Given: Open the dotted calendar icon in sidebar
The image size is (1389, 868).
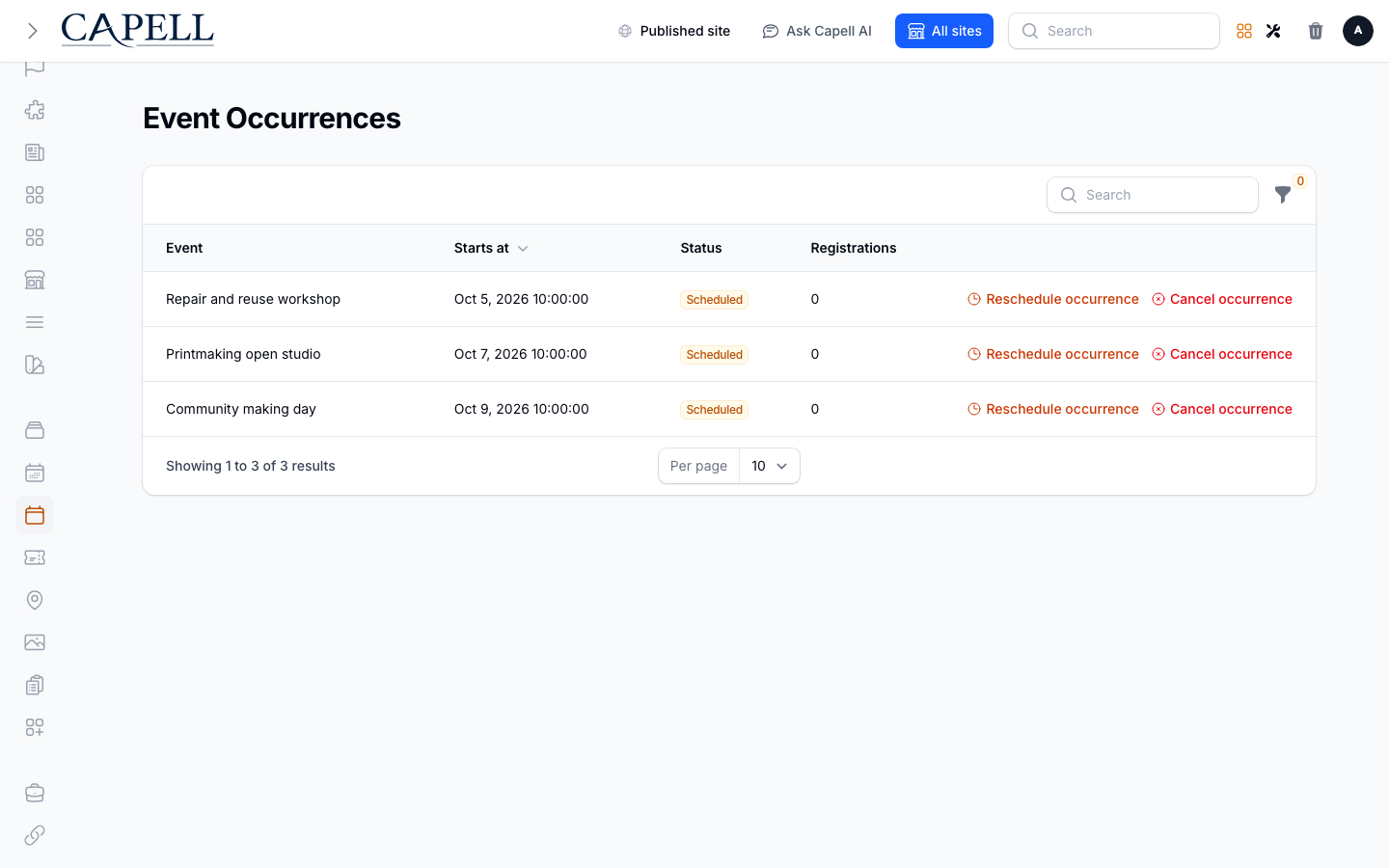Looking at the screenshot, I should click(x=35, y=473).
